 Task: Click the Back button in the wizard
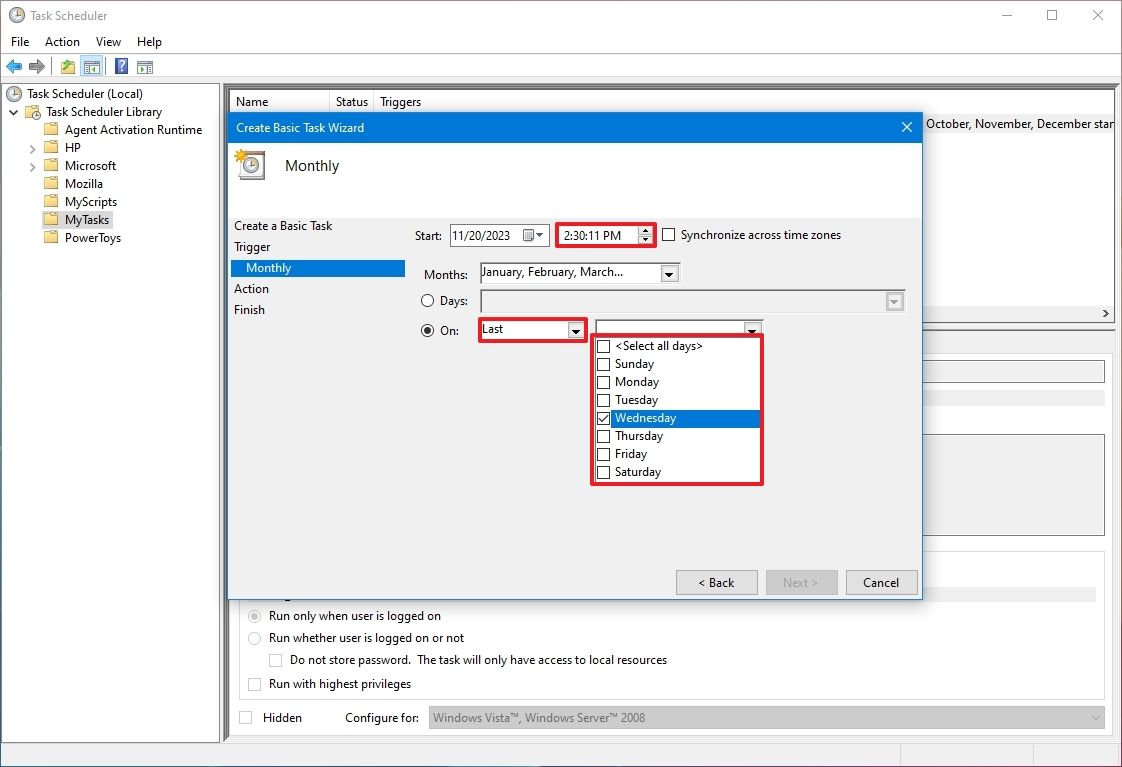coord(716,582)
